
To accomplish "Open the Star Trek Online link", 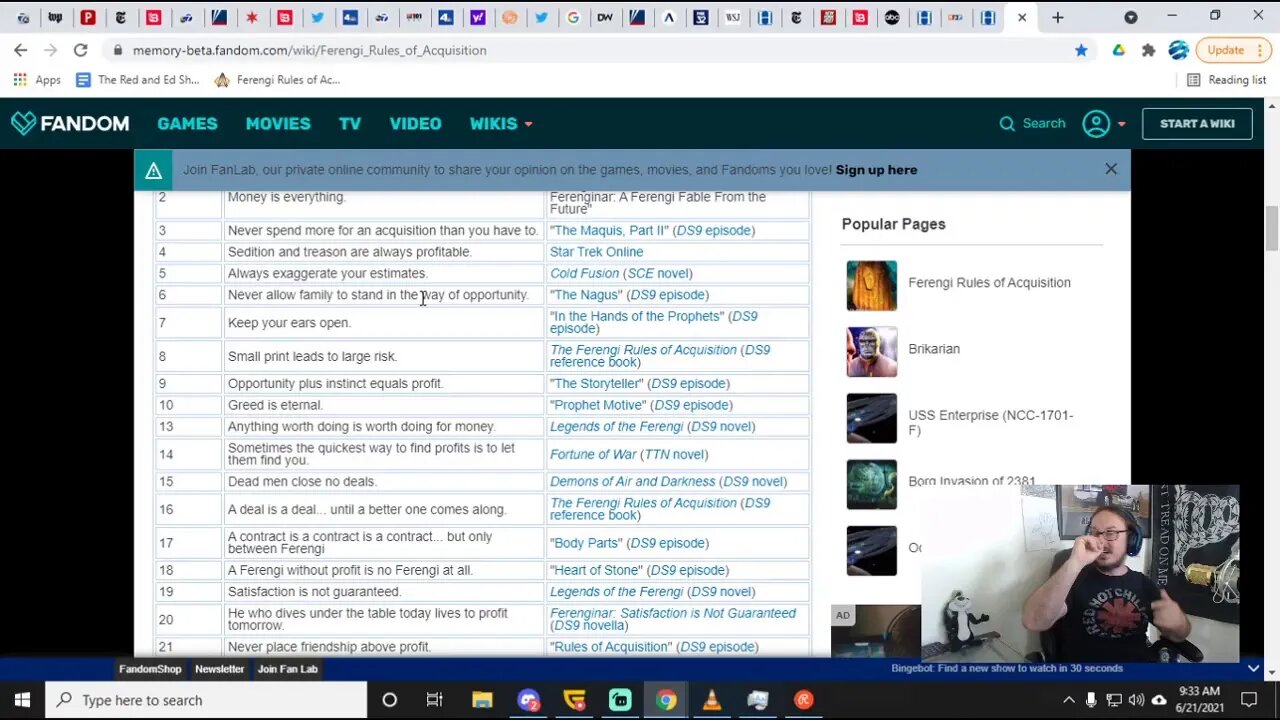I will pyautogui.click(x=596, y=252).
